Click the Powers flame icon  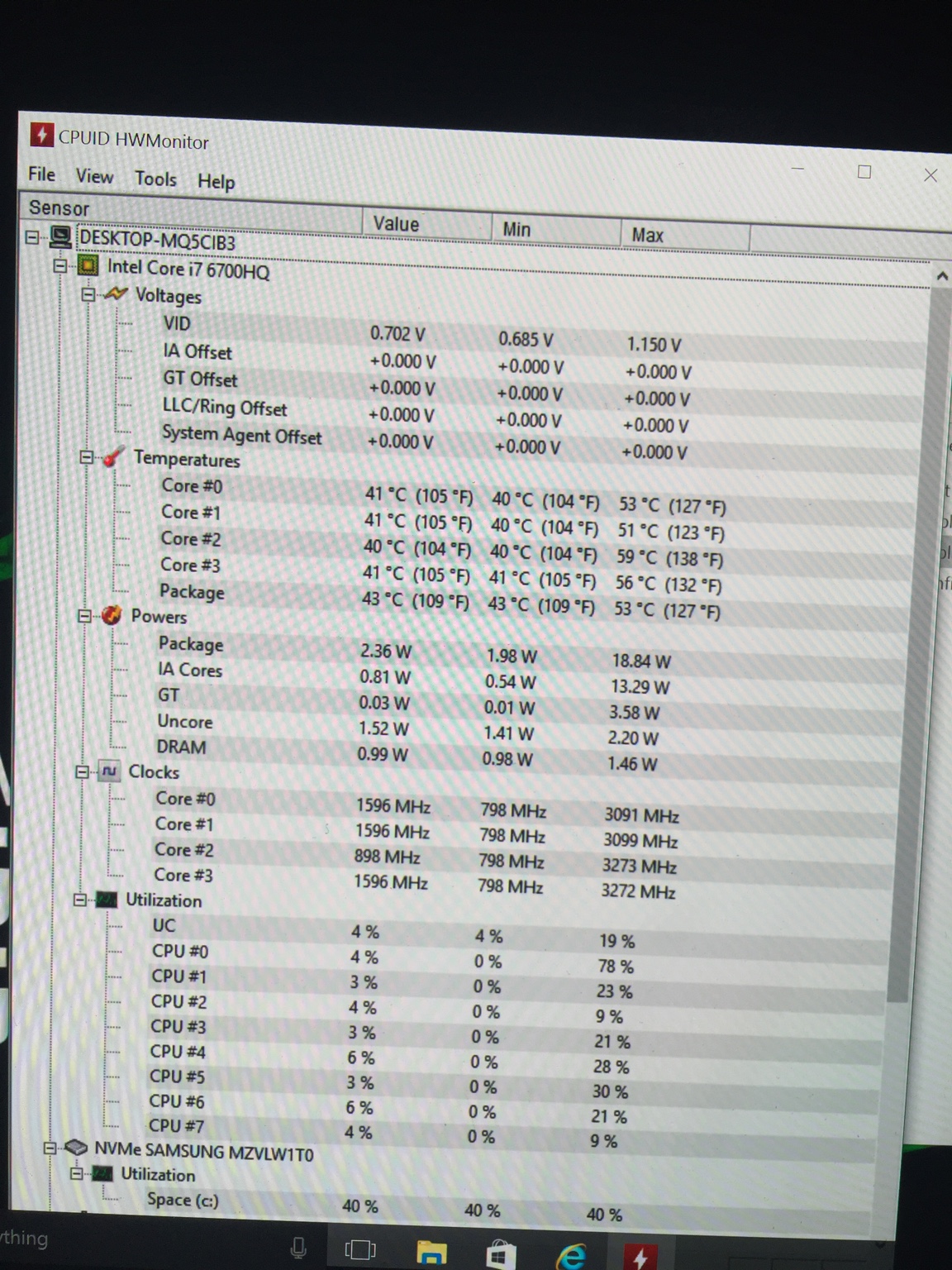pyautogui.click(x=111, y=615)
